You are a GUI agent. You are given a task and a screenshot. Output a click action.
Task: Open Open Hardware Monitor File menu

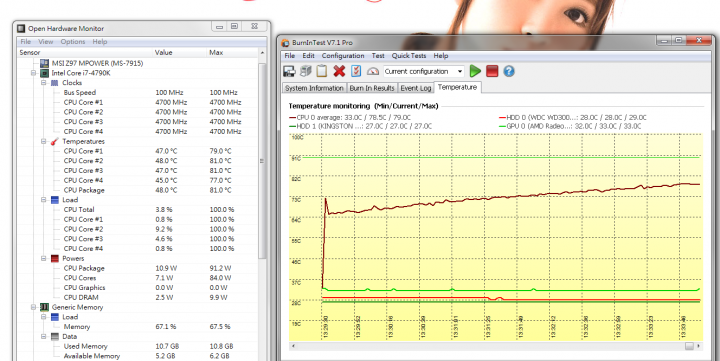coord(26,41)
